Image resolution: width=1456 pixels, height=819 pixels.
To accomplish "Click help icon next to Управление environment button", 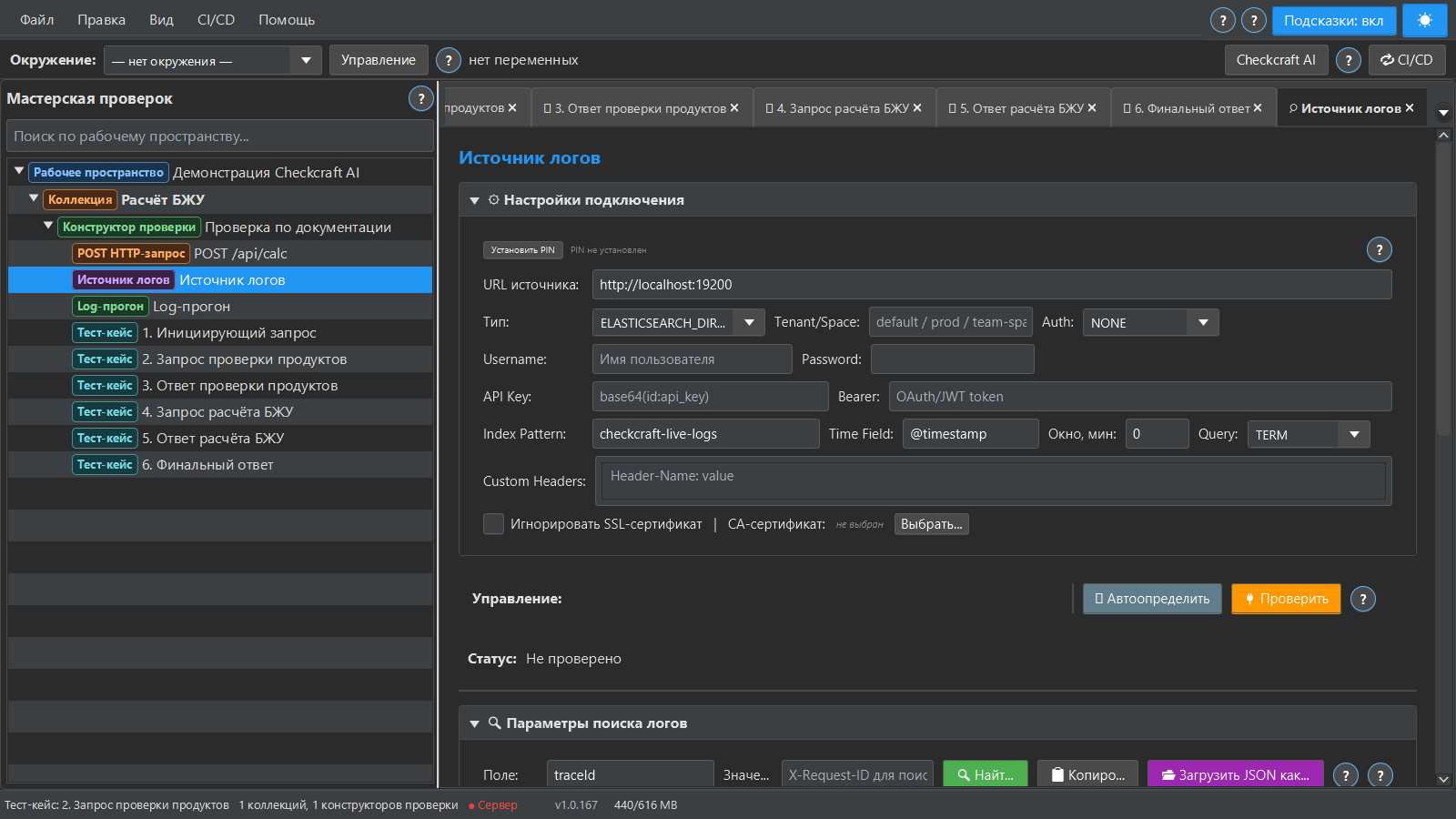I will 448,60.
